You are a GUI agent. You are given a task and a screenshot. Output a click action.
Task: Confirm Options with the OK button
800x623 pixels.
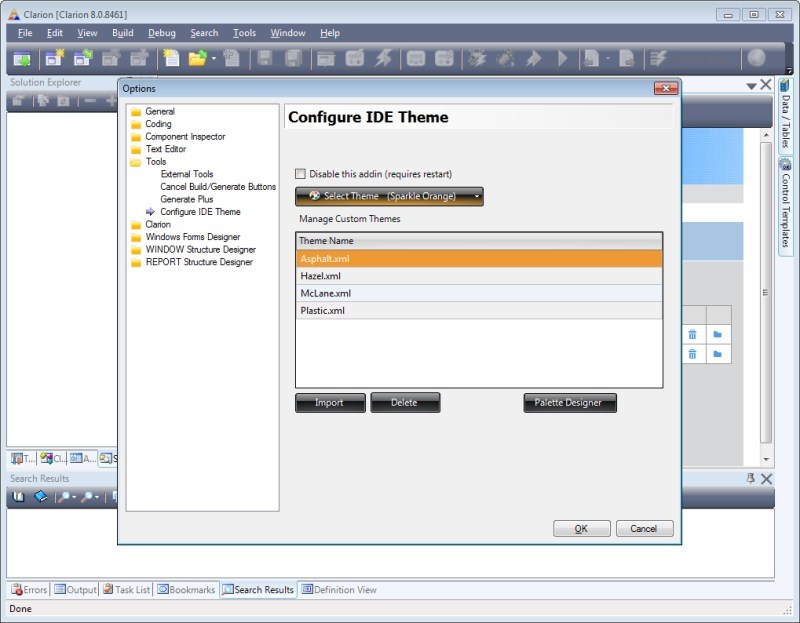coord(582,529)
